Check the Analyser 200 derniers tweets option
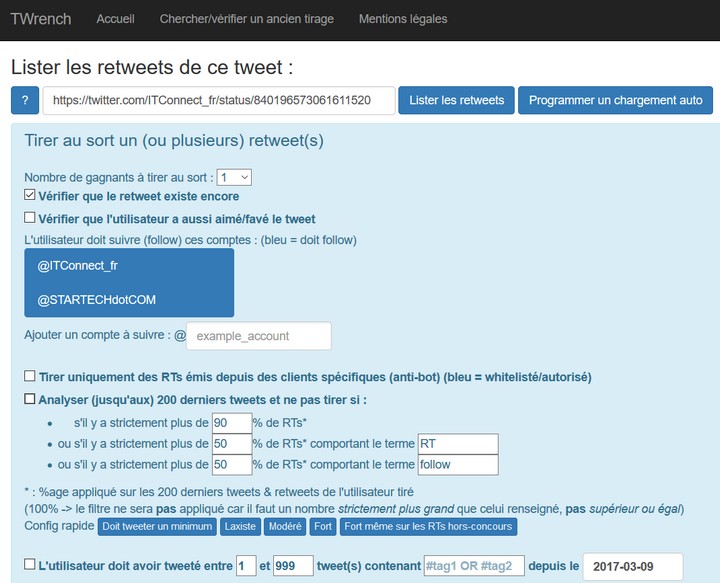720x583 pixels. [x=30, y=400]
